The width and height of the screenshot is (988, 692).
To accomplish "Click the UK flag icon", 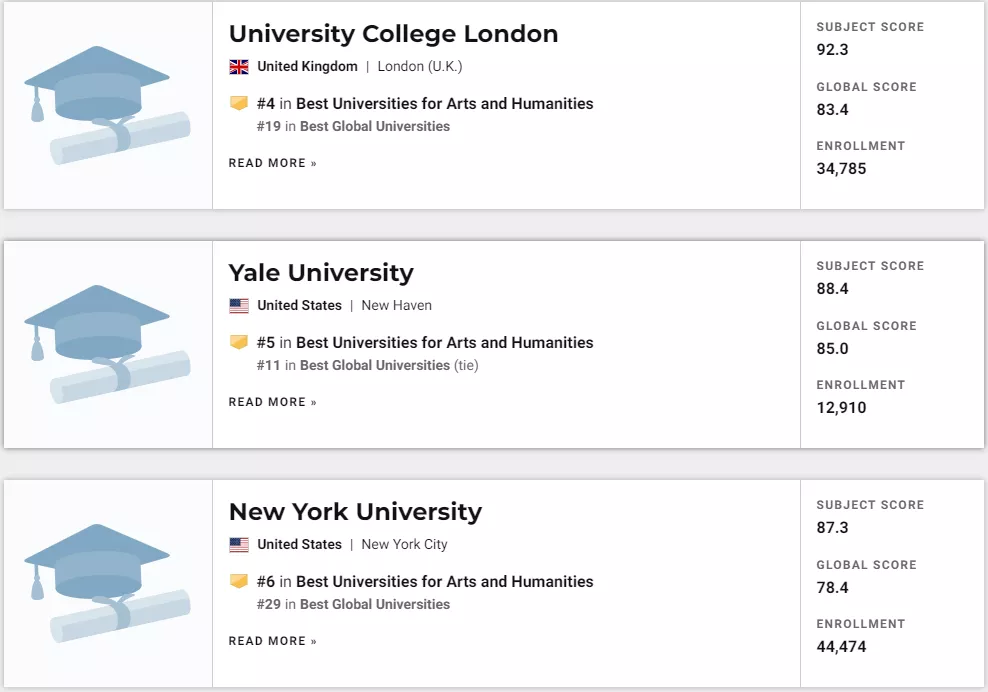I will pos(239,67).
